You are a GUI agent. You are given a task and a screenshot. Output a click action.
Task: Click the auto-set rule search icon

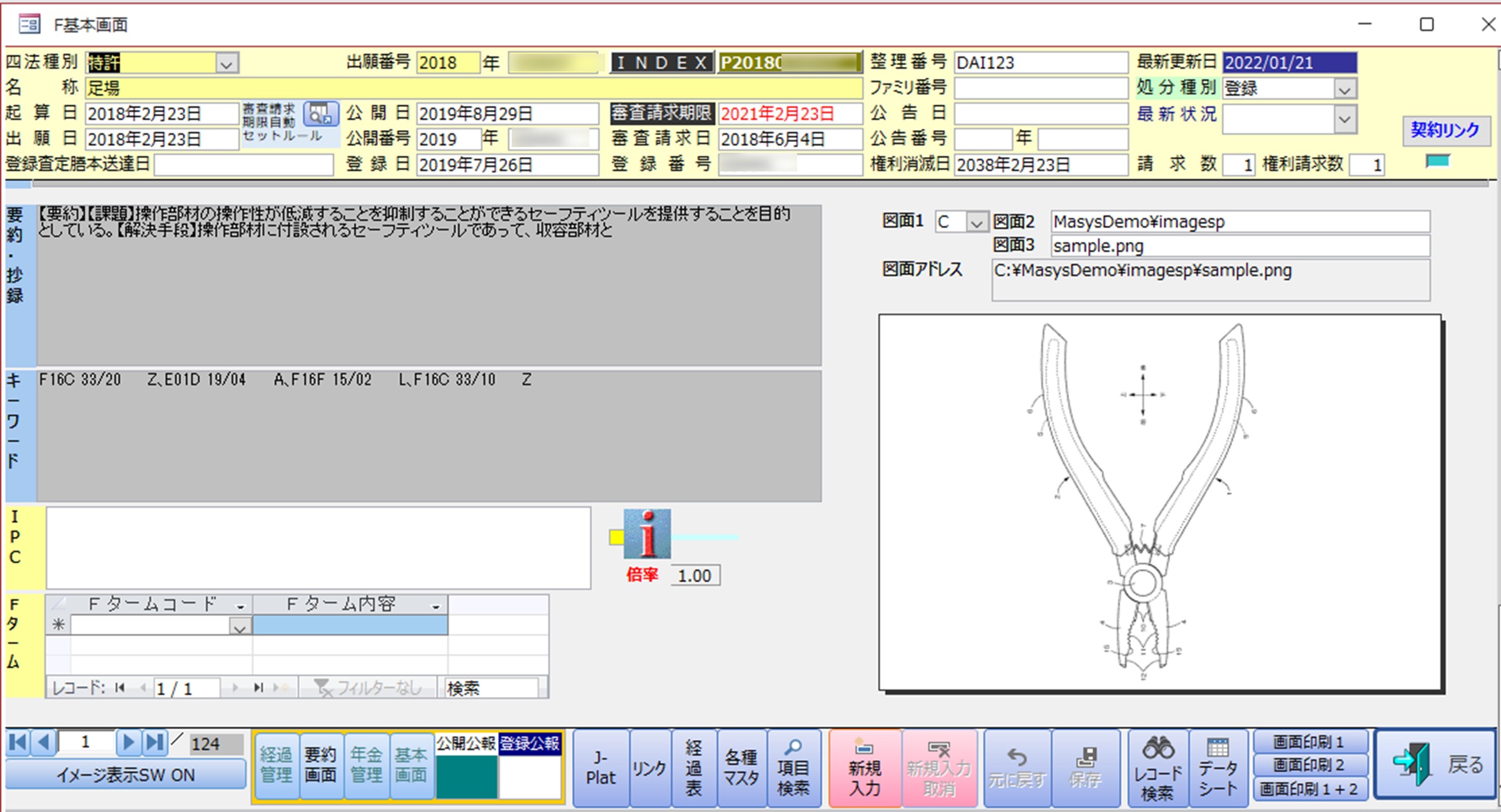tap(321, 114)
